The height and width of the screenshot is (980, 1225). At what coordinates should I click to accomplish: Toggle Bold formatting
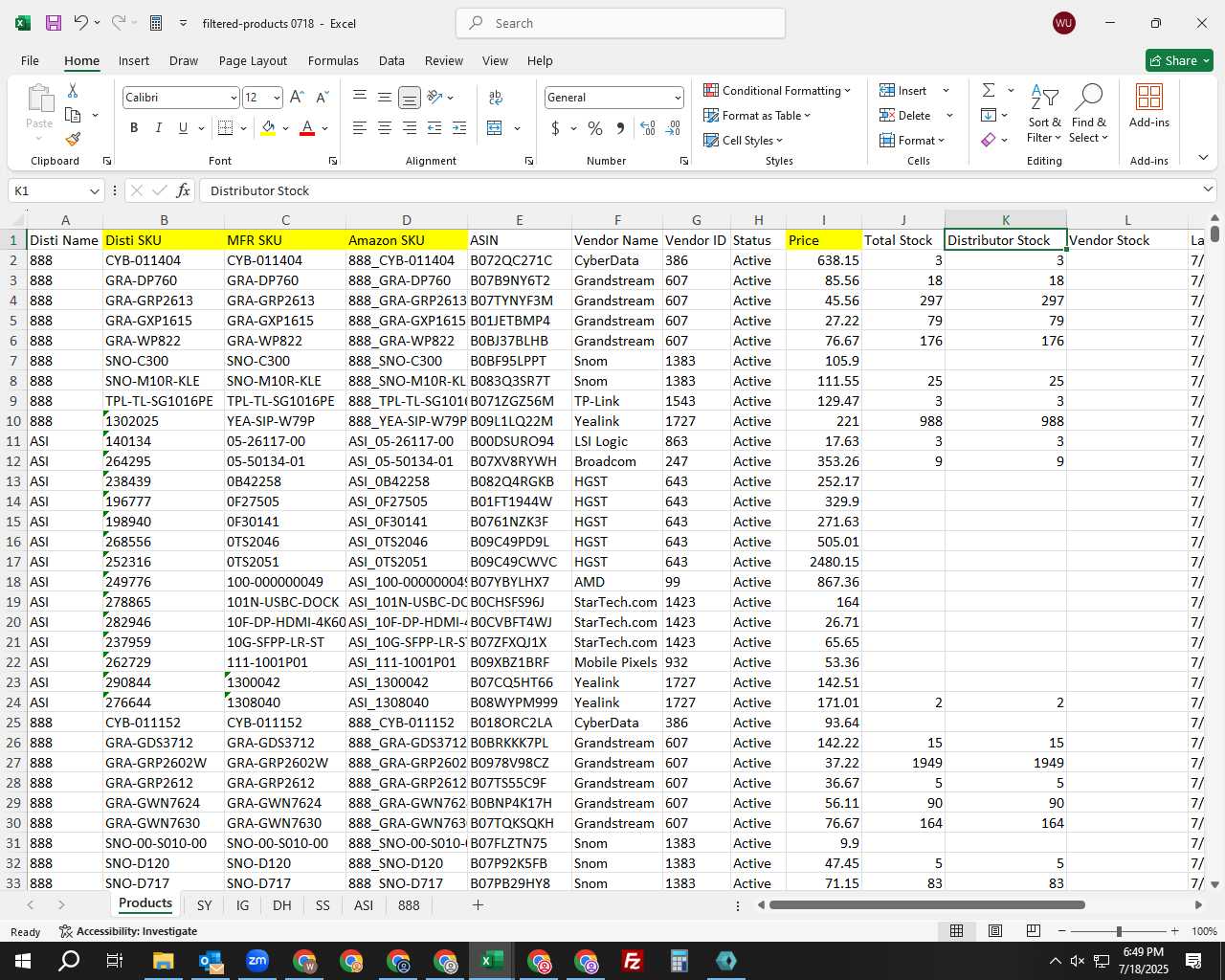click(x=134, y=127)
